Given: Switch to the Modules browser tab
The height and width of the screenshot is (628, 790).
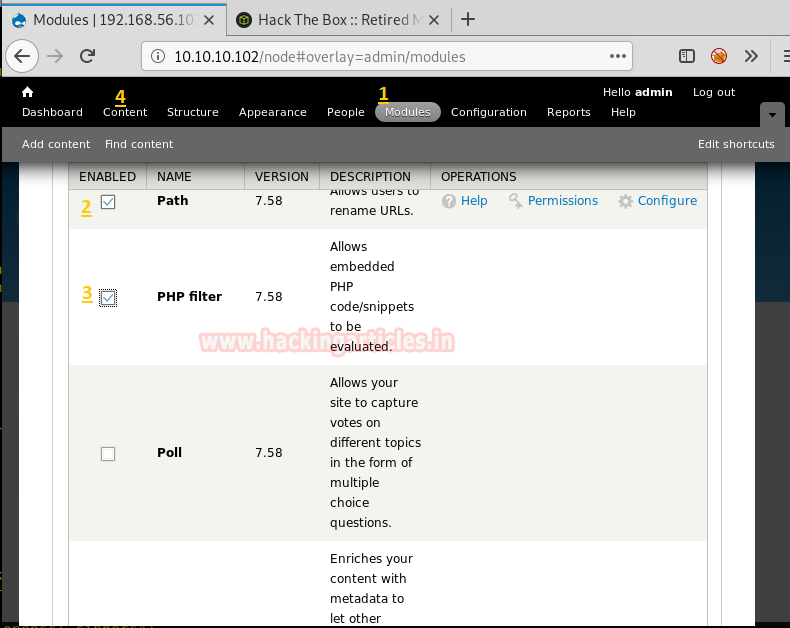Looking at the screenshot, I should (x=114, y=20).
